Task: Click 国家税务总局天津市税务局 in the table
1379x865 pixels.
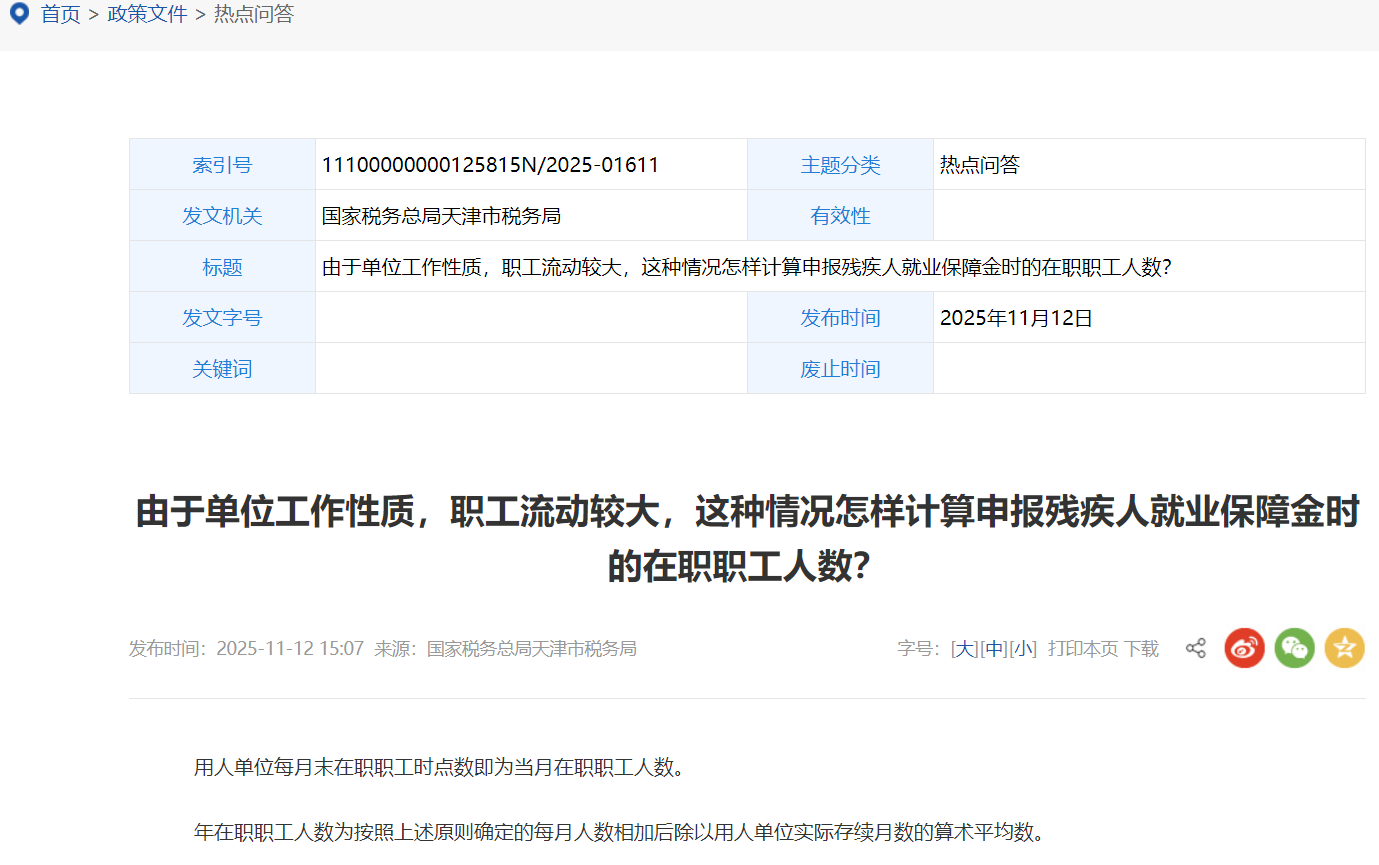Action: pyautogui.click(x=441, y=216)
